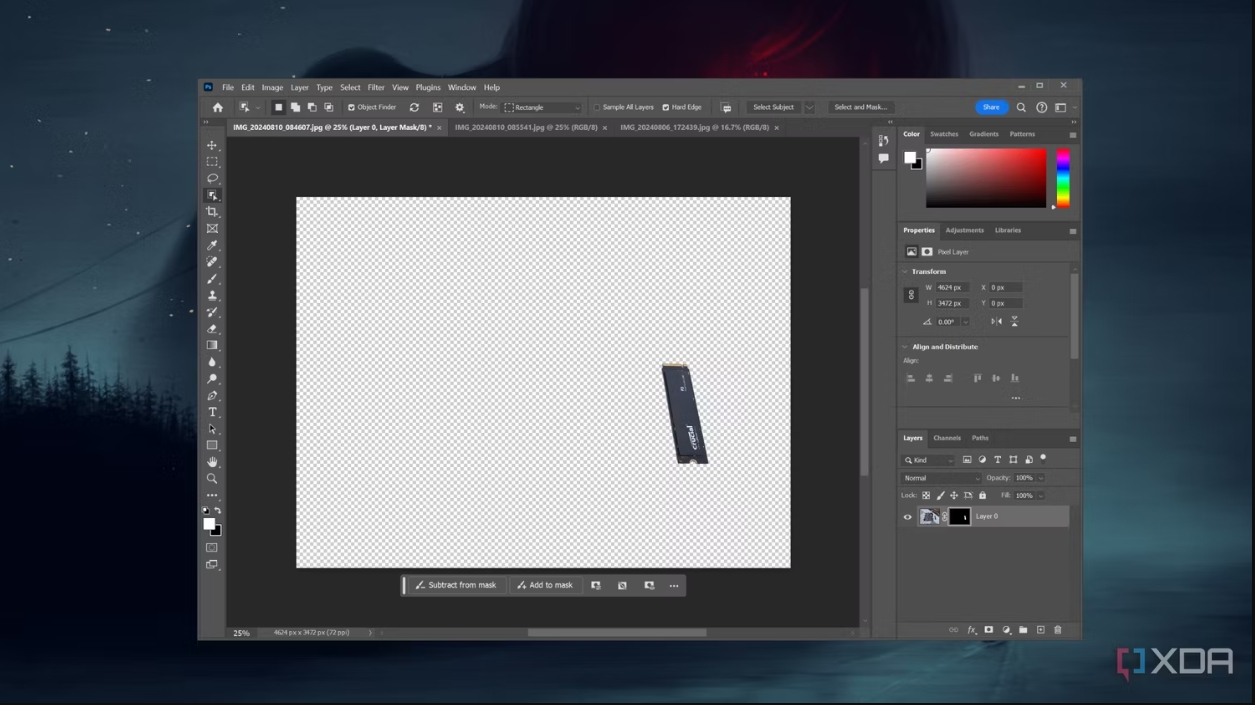Open the Fill value dropdown
This screenshot has width=1255, height=705.
(x=1041, y=495)
